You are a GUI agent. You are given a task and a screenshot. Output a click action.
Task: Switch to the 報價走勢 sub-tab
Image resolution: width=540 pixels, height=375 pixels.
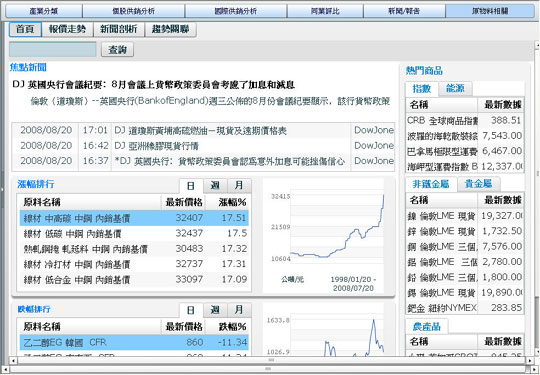67,29
